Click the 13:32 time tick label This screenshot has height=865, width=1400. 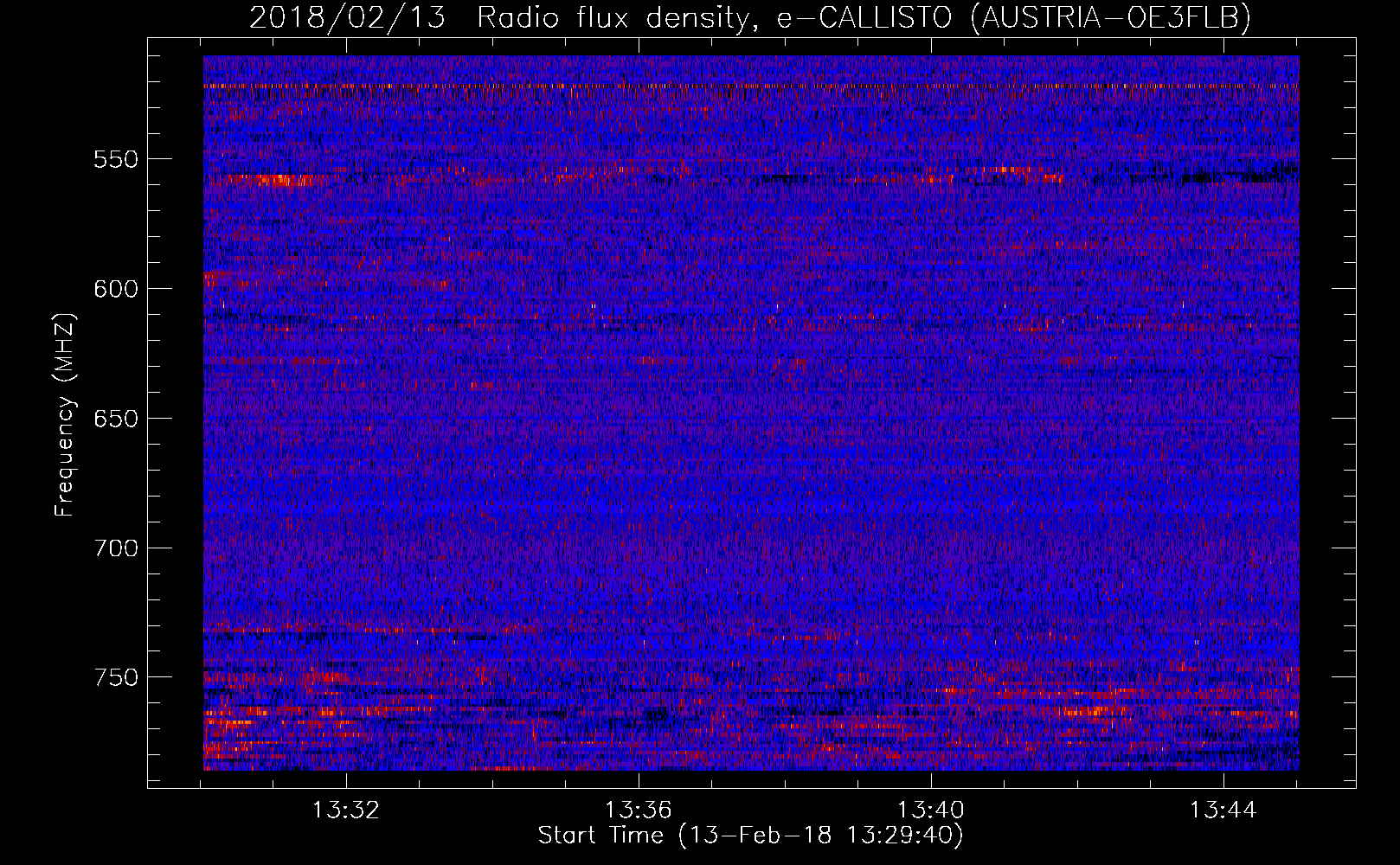coord(346,811)
